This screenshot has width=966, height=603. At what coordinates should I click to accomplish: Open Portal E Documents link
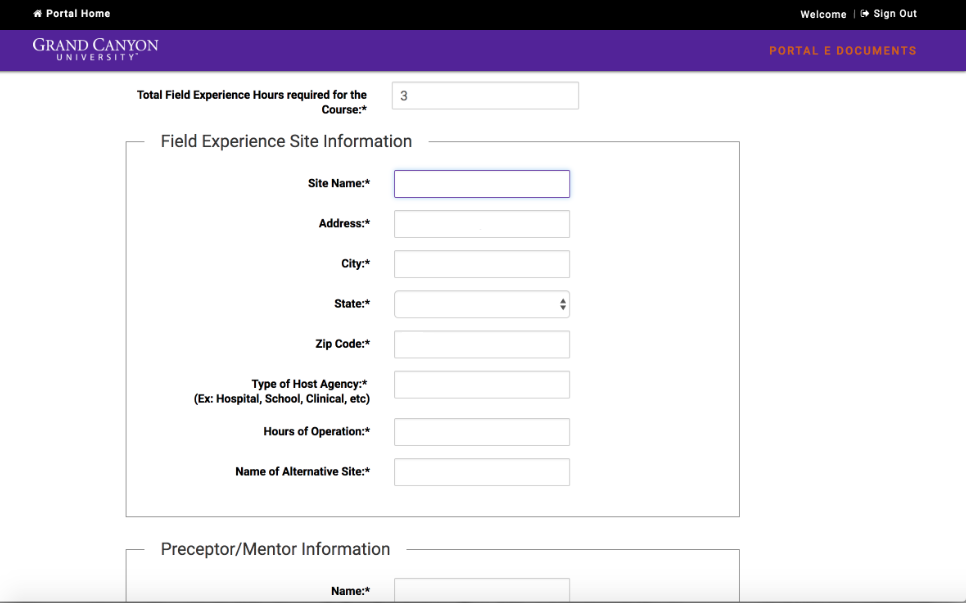click(x=843, y=51)
